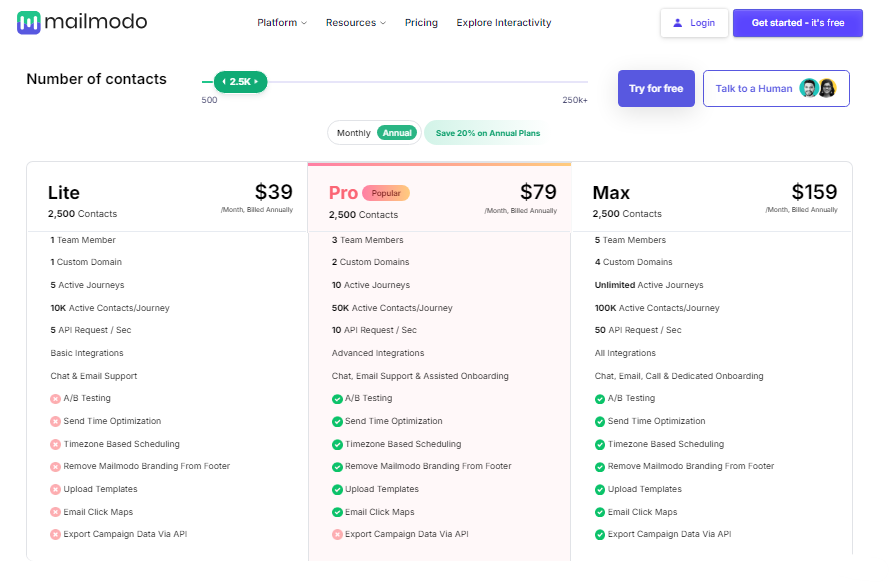Click the green check beside Max A/B Testing
The height and width of the screenshot is (583, 889).
pyautogui.click(x=600, y=399)
